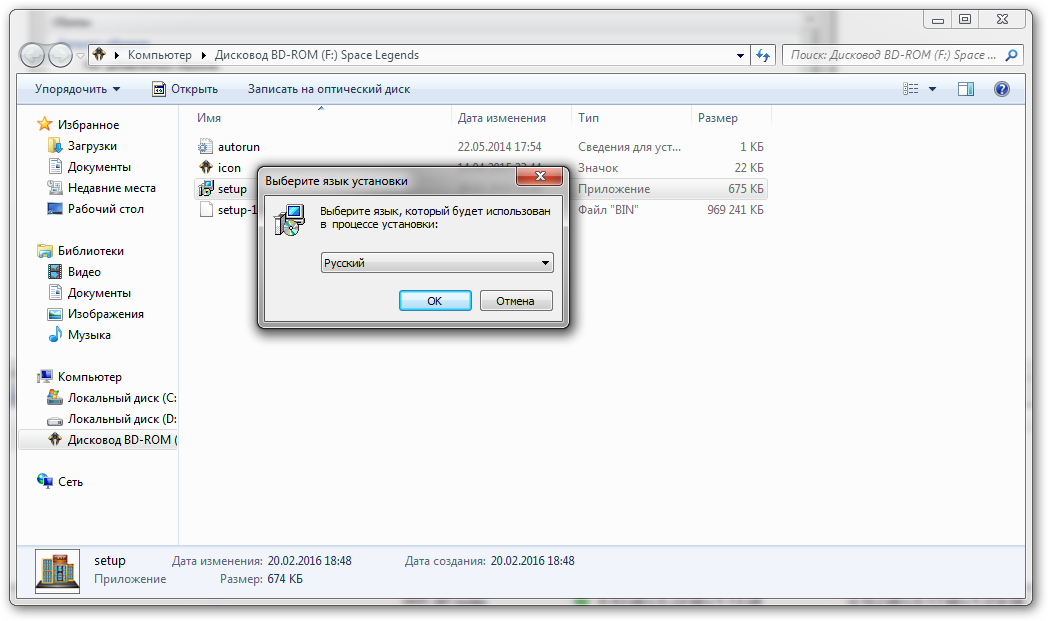1048x621 pixels.
Task: Sort by the Дата изменения column header
Action: click(502, 118)
